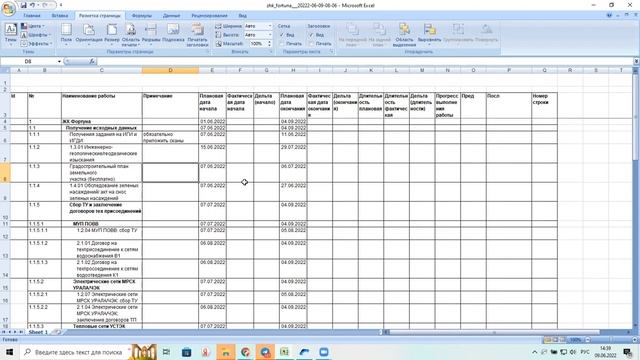640x360 pixels.
Task: Undo last action in Quick Access toolbar
Action: pyautogui.click(x=33, y=5)
